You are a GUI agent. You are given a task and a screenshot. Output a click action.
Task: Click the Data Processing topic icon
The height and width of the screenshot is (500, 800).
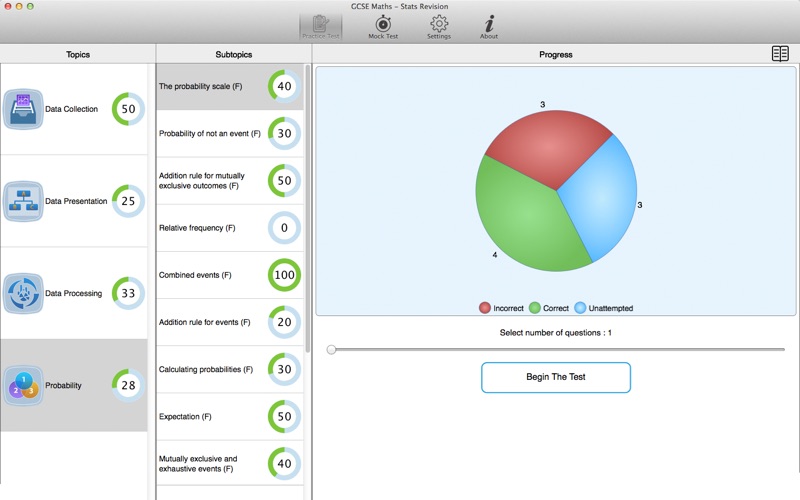tap(23, 293)
